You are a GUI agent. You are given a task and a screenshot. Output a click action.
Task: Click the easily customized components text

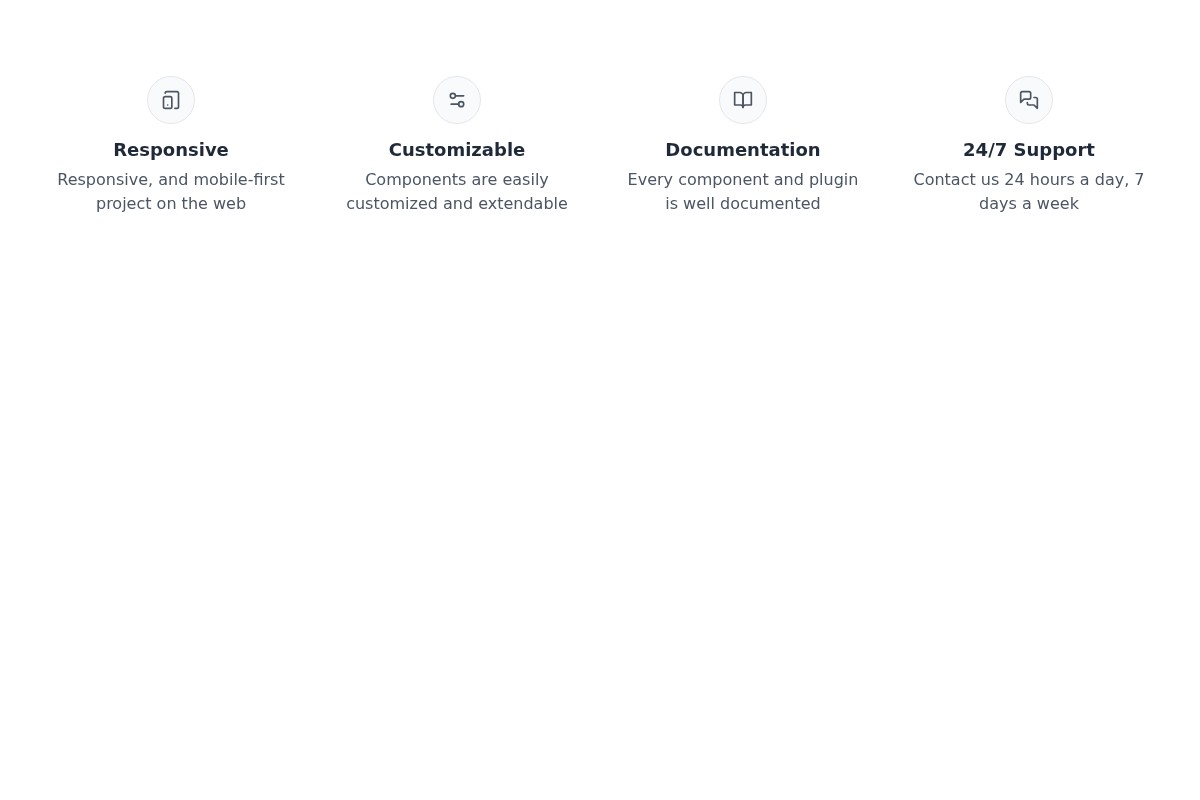pos(457,191)
